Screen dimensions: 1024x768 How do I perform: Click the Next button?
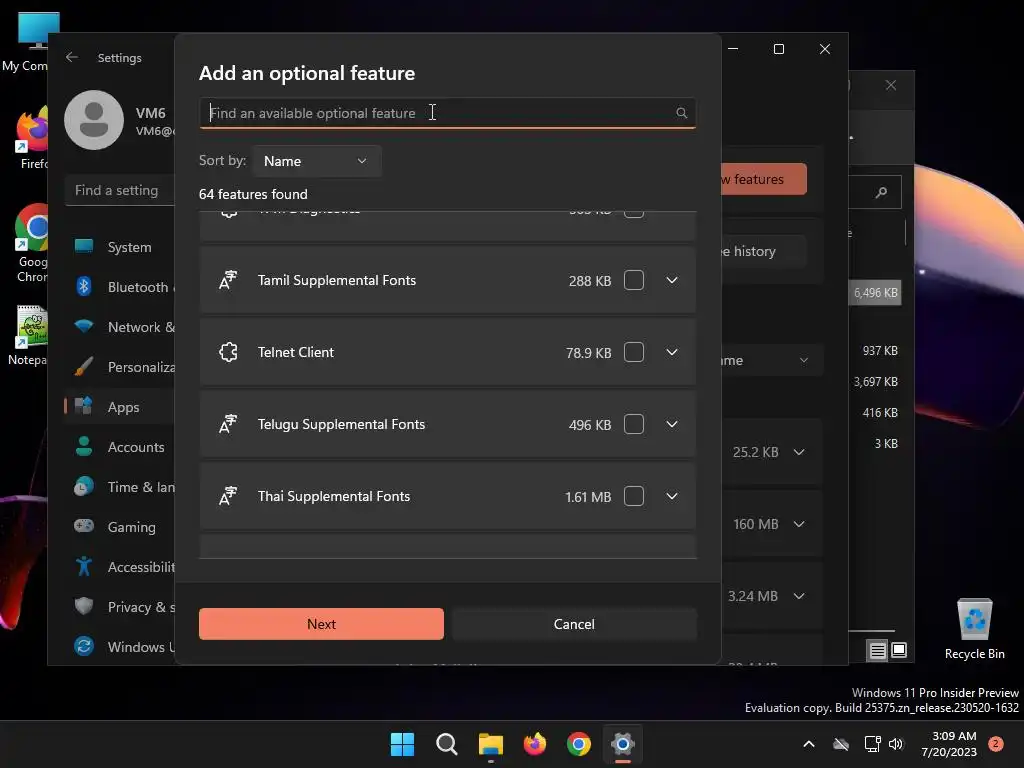tap(321, 624)
